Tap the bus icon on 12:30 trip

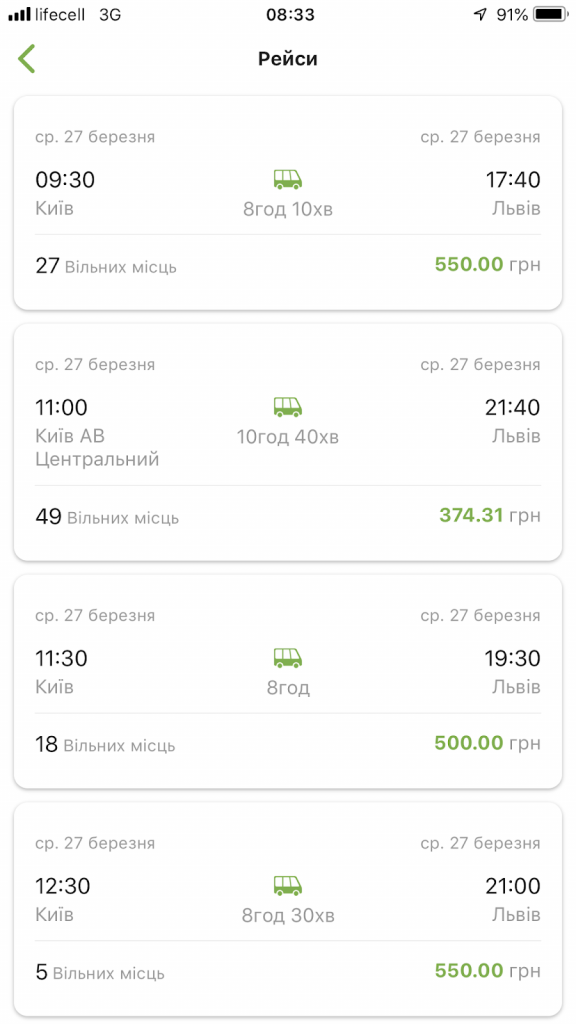(x=287, y=886)
